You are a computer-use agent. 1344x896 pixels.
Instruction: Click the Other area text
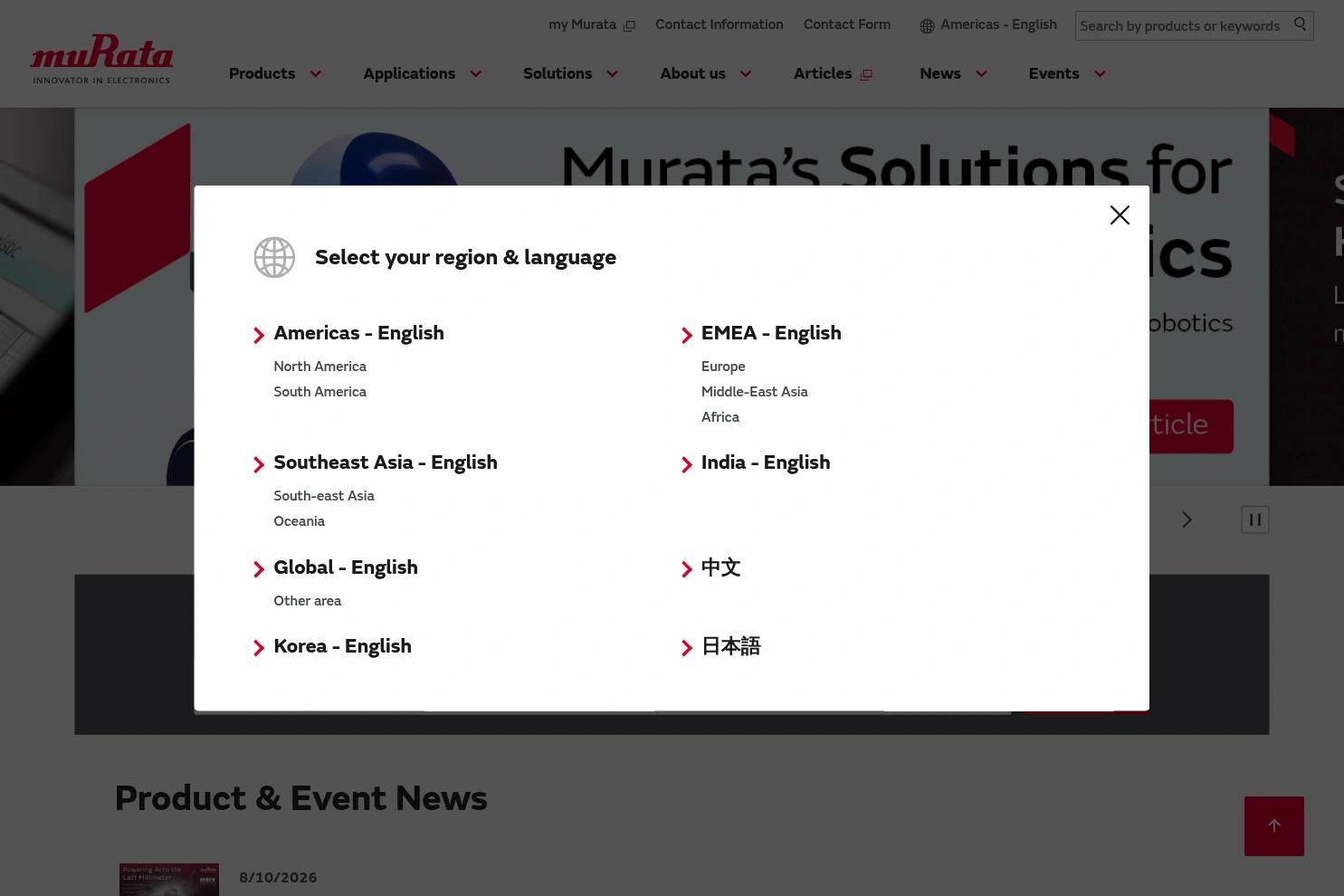308,601
